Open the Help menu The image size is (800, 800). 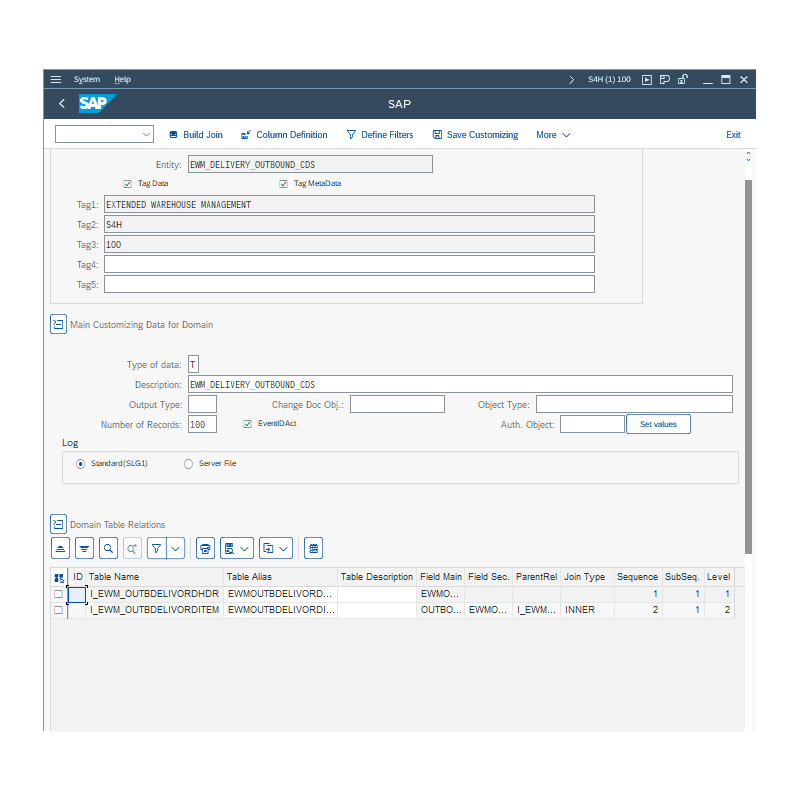(122, 79)
